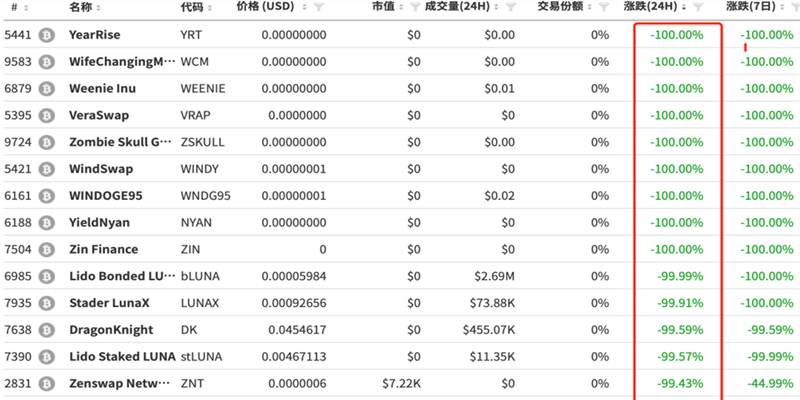Open the Lido Staked LUNA coin page
The width and height of the screenshot is (800, 400).
122,357
